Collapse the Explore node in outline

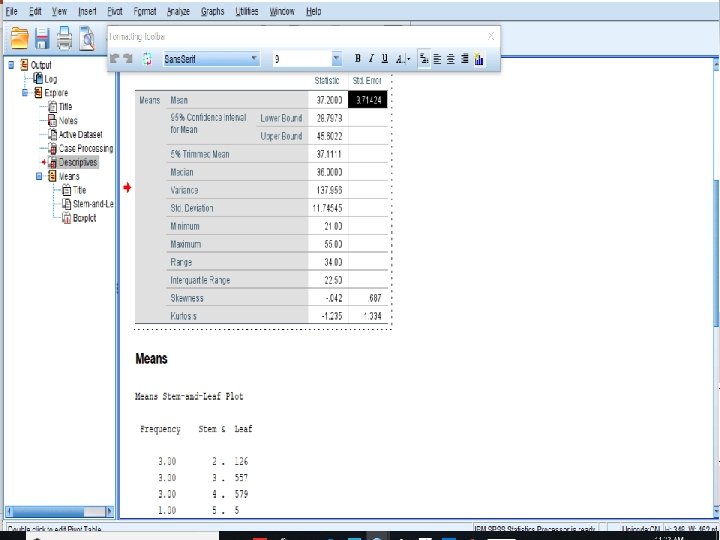[25, 93]
